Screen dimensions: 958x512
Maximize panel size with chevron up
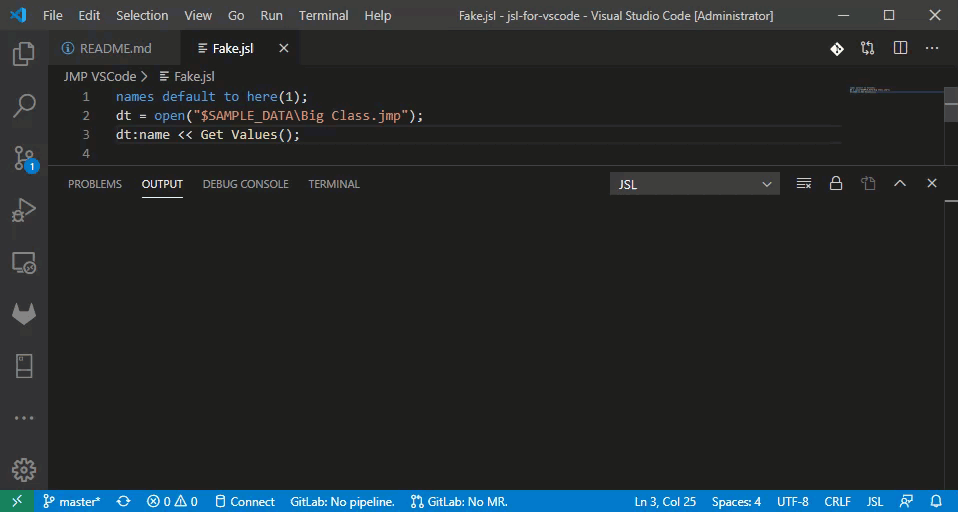pos(900,183)
